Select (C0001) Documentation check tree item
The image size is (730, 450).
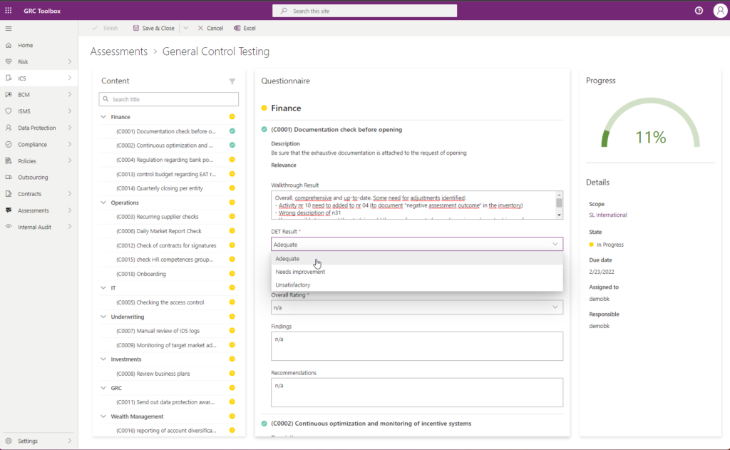point(166,131)
